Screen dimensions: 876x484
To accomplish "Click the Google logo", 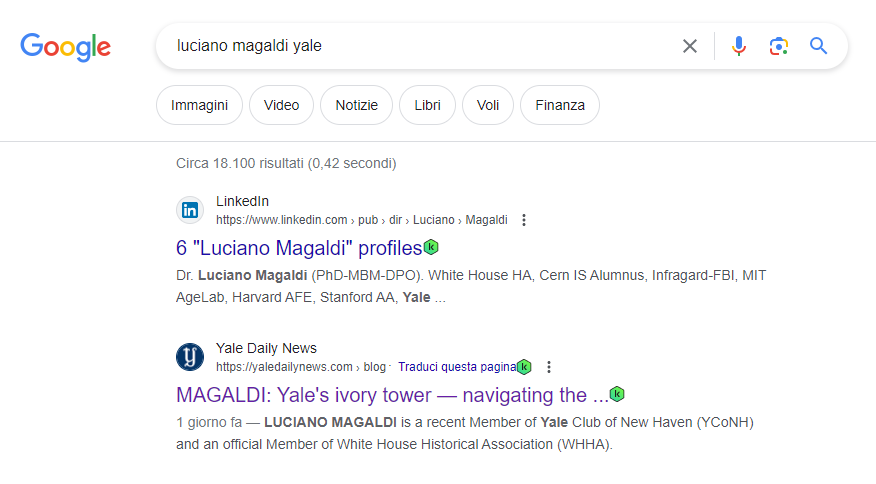I will point(65,47).
